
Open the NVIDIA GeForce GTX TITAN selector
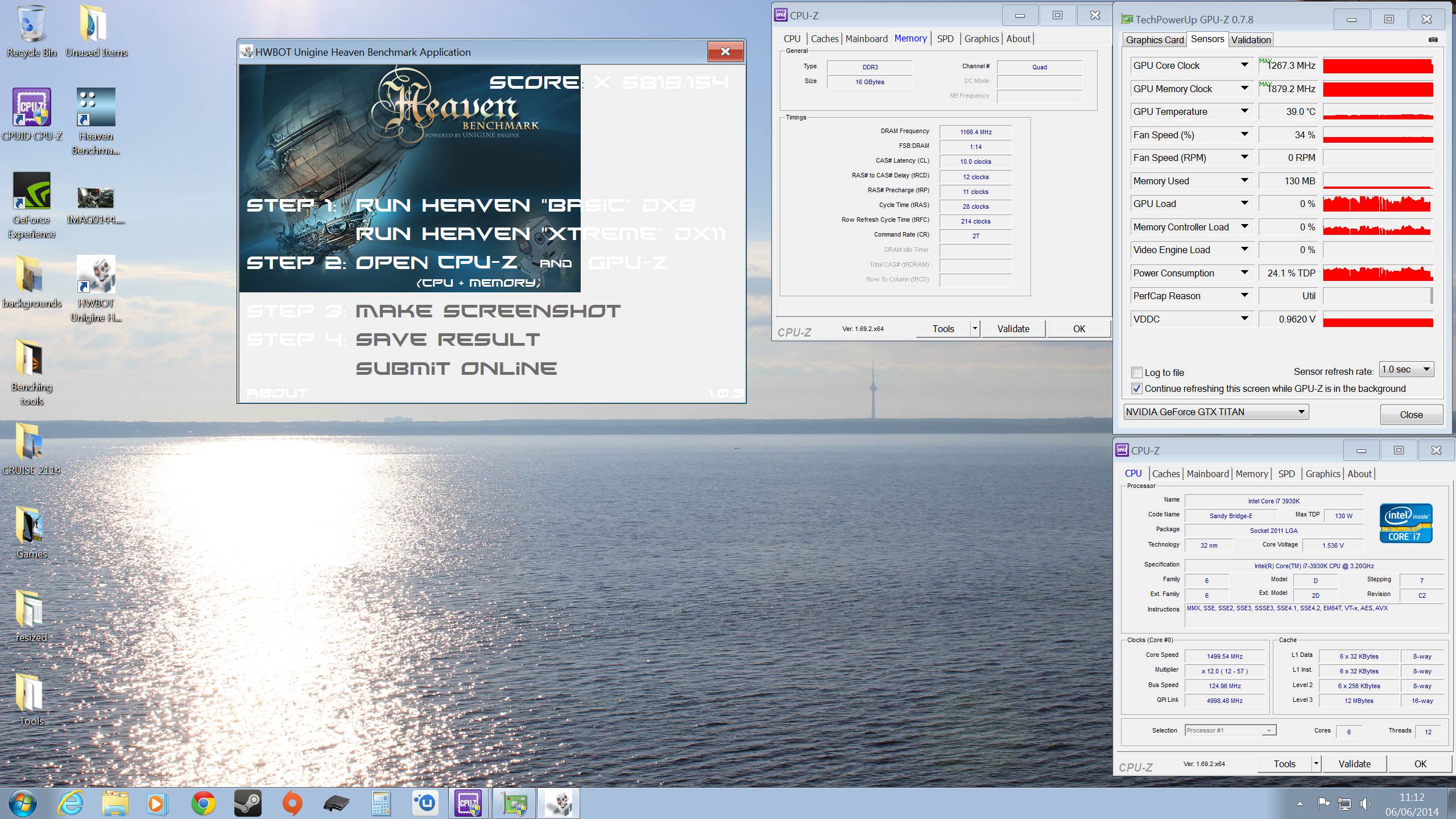tap(1216, 412)
